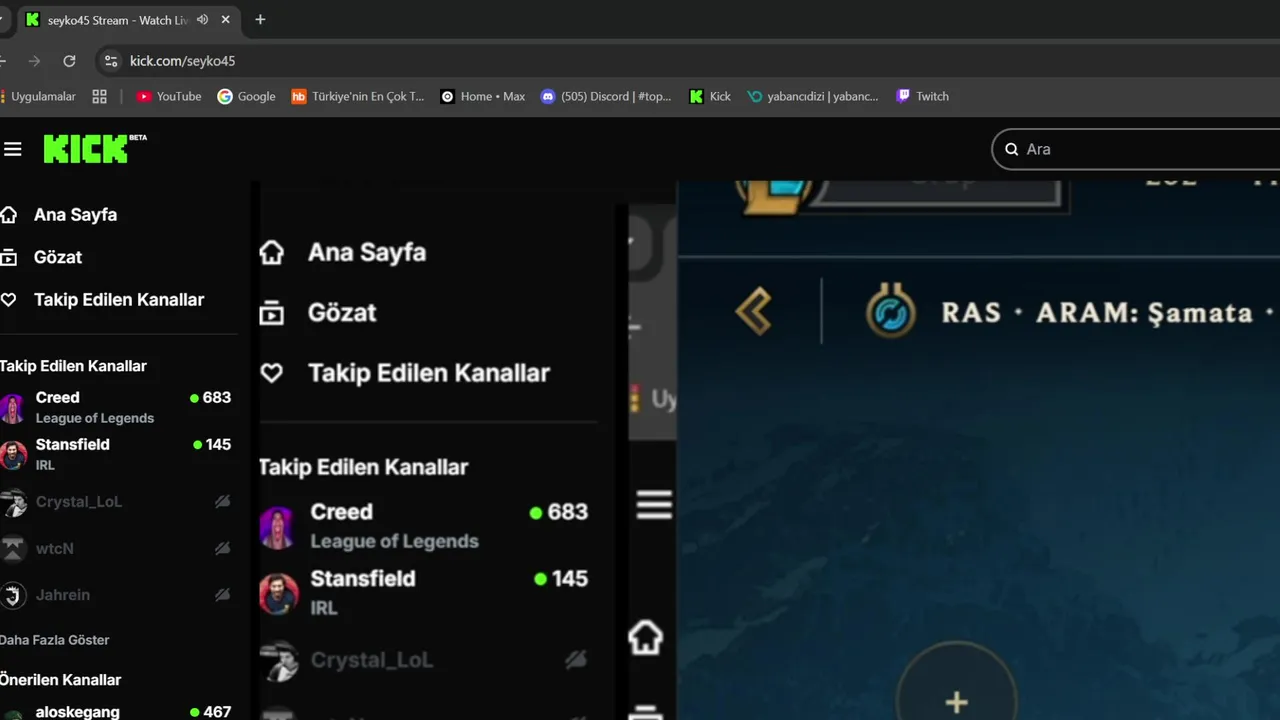Open the Kick hamburger menu beside the logo
Screen dimensions: 1280x720
point(12,149)
